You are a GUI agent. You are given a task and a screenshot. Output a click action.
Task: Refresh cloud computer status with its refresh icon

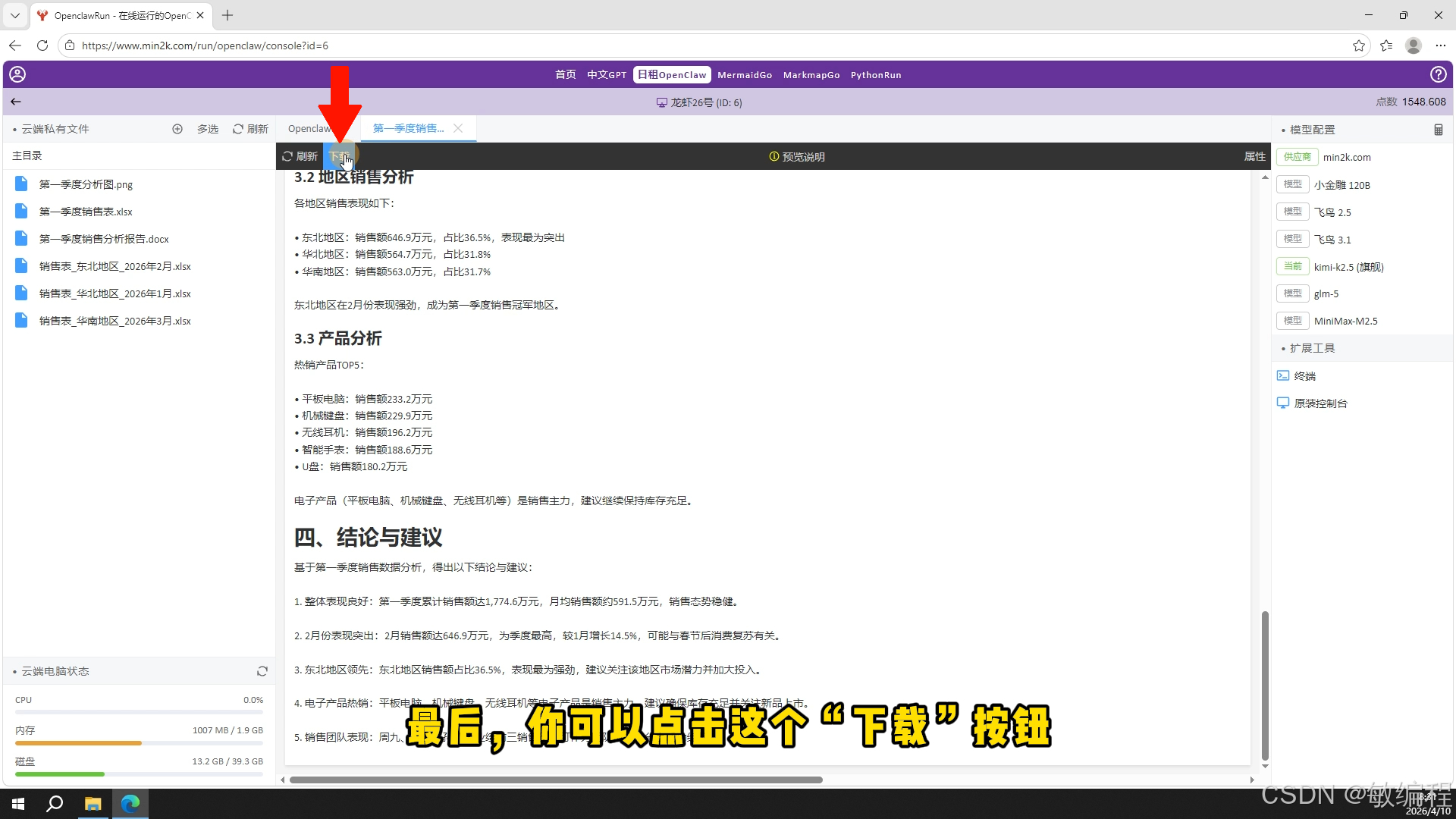tap(262, 671)
